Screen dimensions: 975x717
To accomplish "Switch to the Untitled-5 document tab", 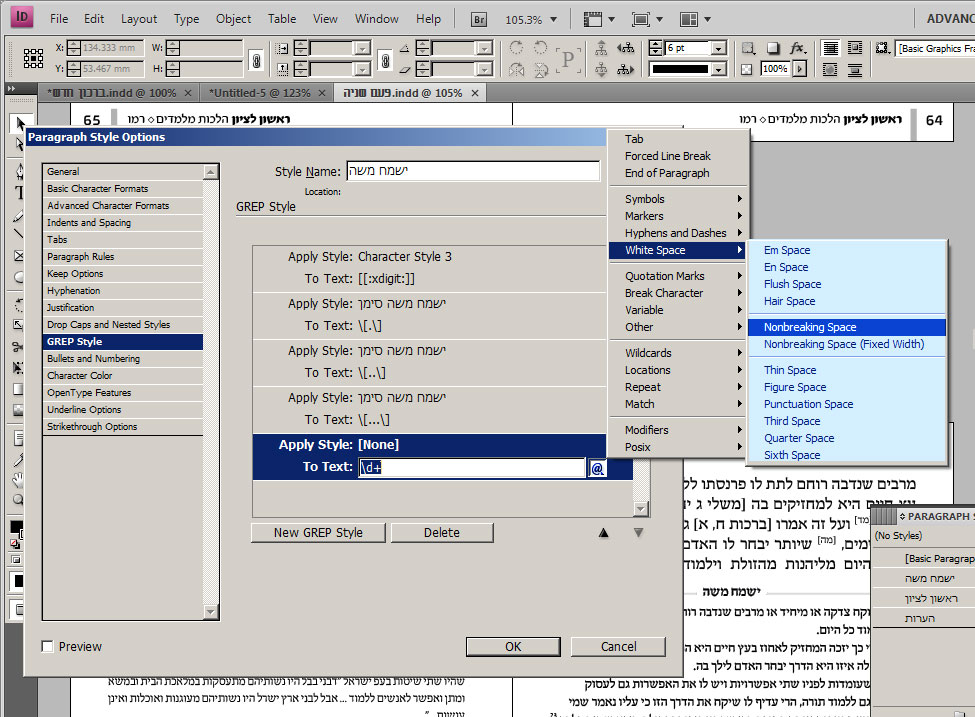I will pyautogui.click(x=259, y=93).
